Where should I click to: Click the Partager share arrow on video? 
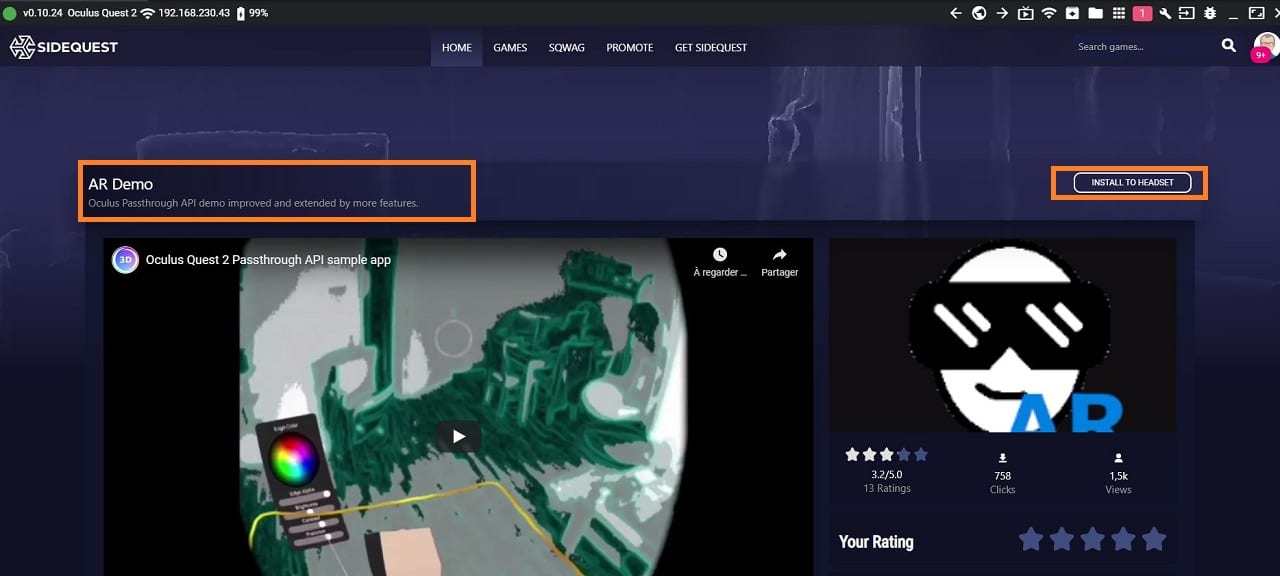pos(780,255)
